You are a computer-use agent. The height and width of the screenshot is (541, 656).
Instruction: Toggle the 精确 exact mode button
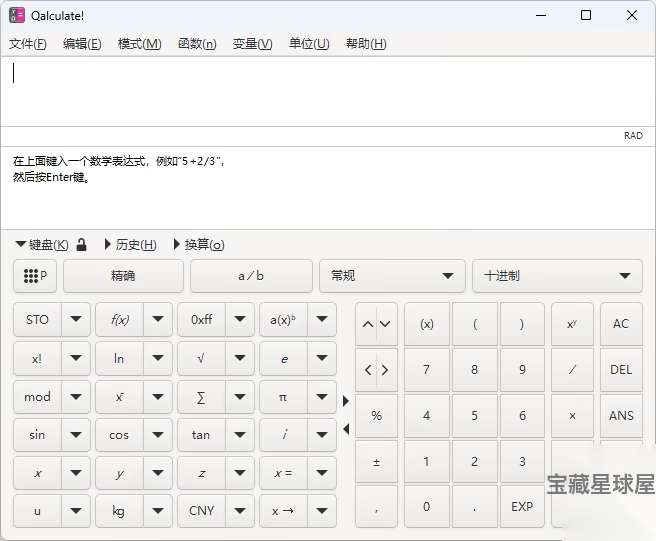[x=123, y=276]
